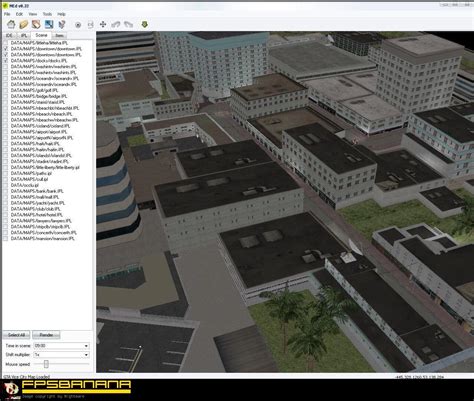Check the mansion.IPL checkbox
This screenshot has width=474, height=401.
[x=6, y=239]
